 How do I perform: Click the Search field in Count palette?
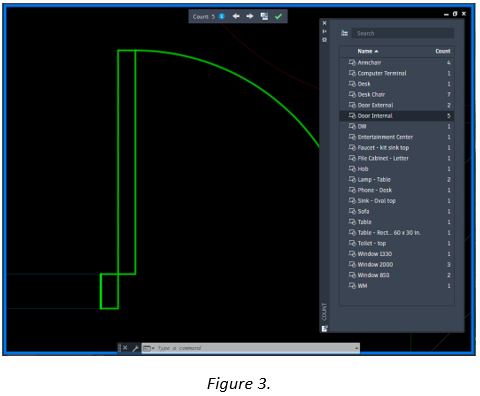[403, 33]
